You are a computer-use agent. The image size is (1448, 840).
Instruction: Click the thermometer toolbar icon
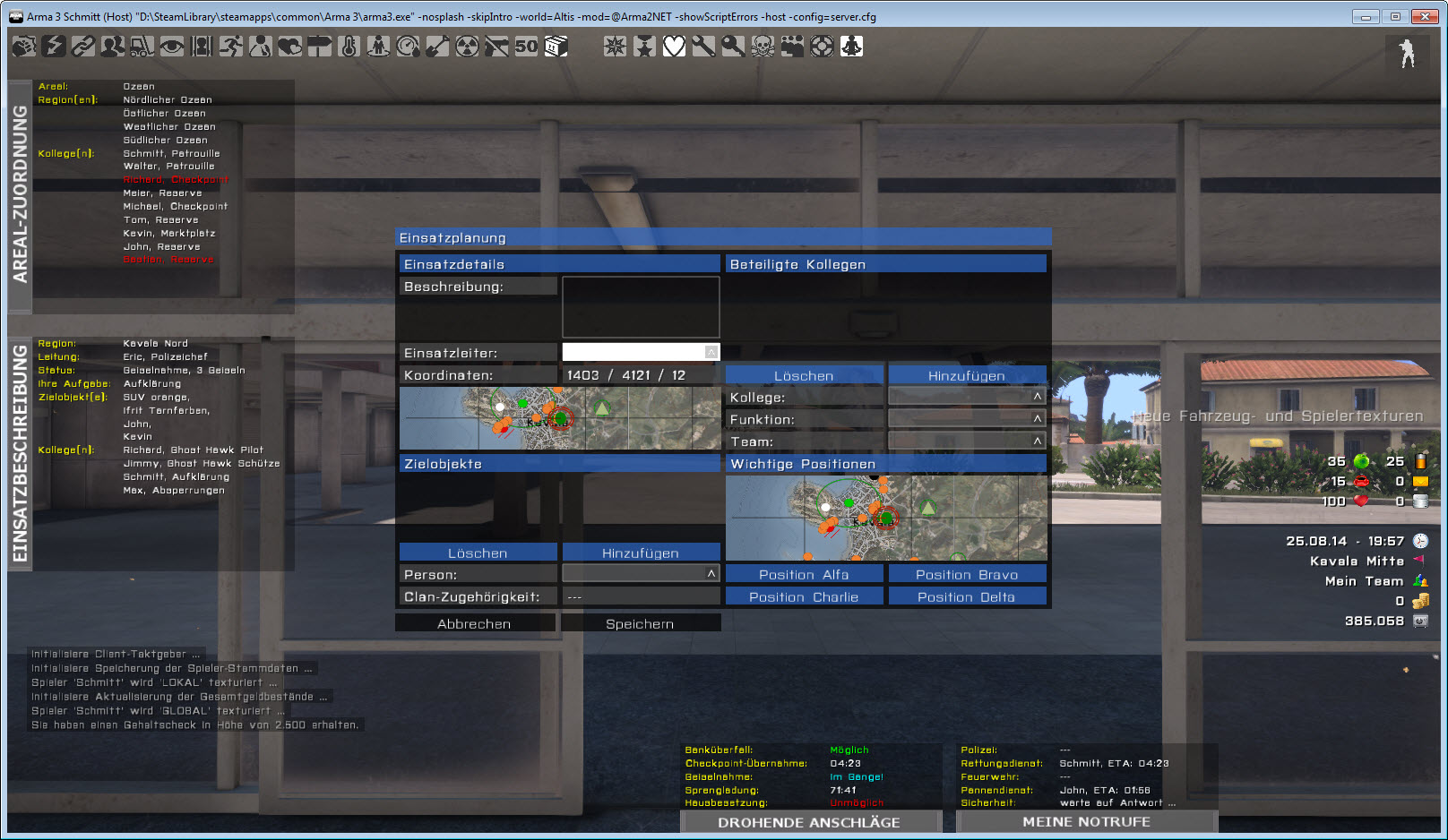pos(349,47)
